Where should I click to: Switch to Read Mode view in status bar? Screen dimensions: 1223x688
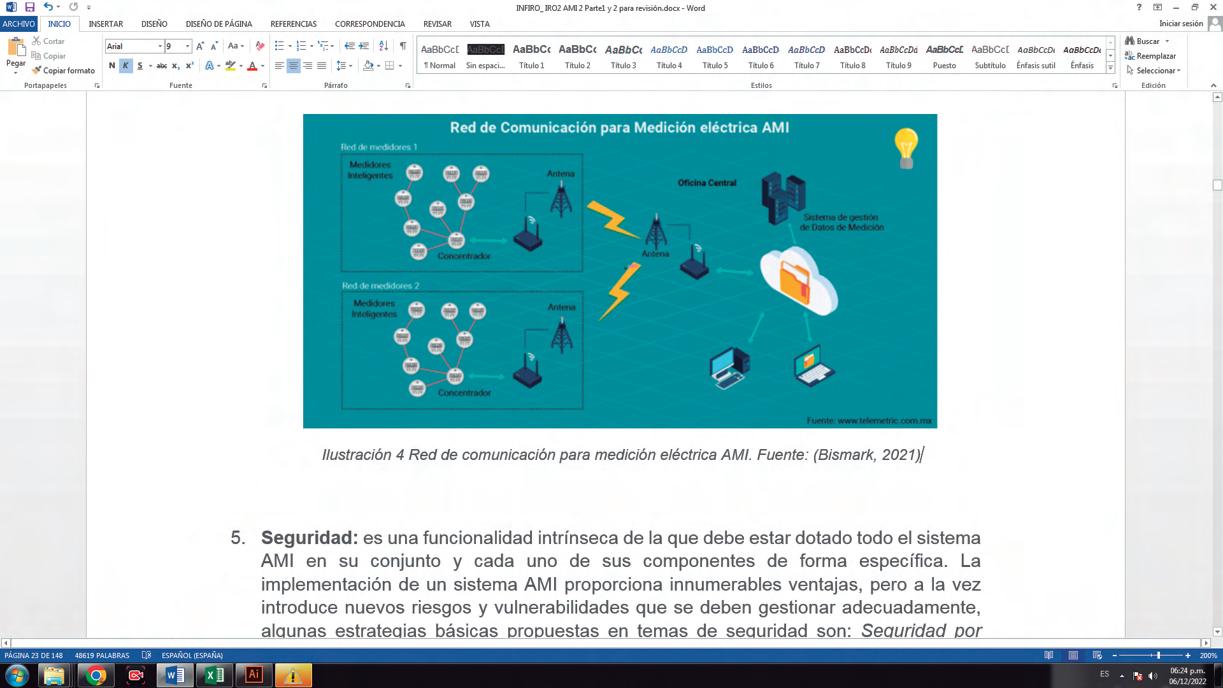(1049, 655)
